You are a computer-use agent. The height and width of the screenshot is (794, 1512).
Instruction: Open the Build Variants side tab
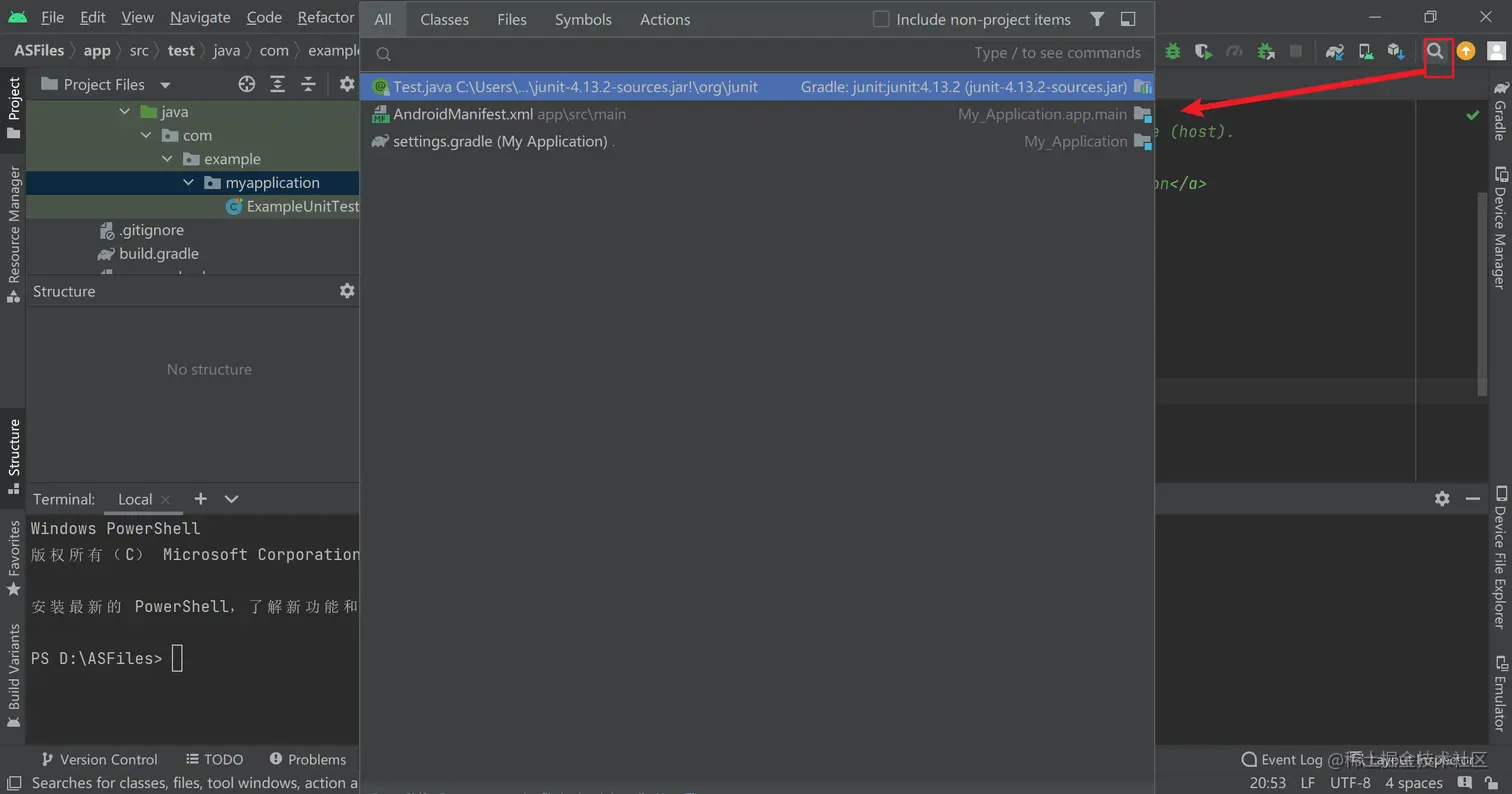14,675
